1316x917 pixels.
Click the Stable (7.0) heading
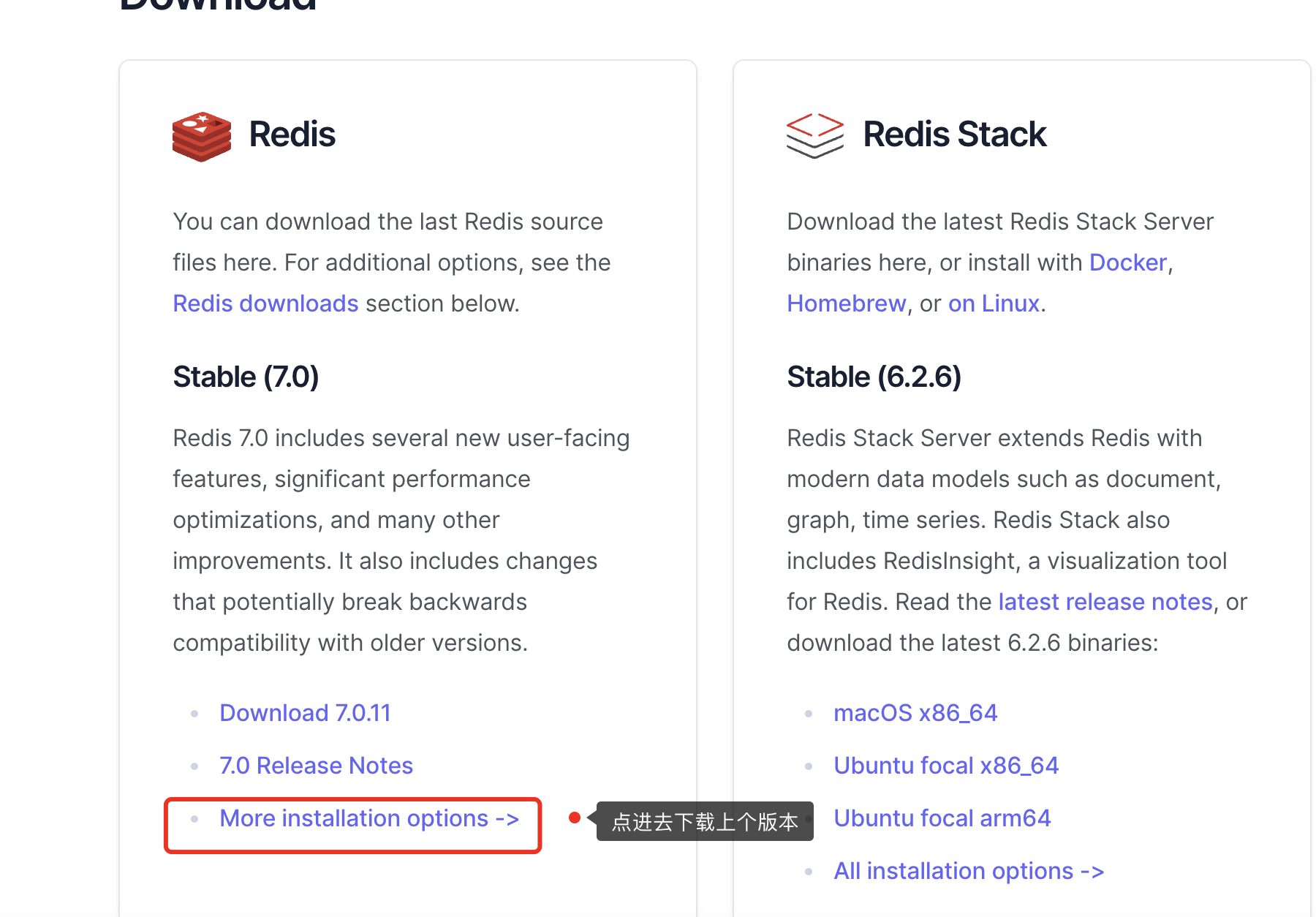pyautogui.click(x=246, y=377)
